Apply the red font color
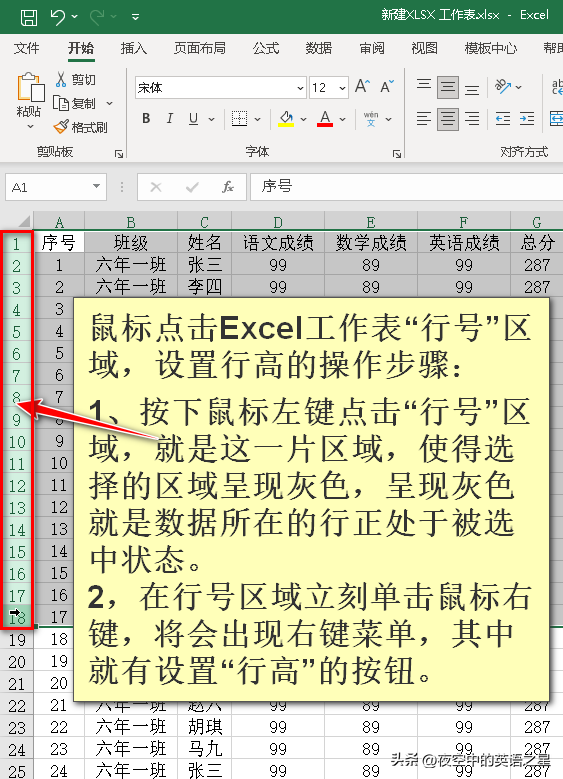563x779 pixels. tap(325, 118)
